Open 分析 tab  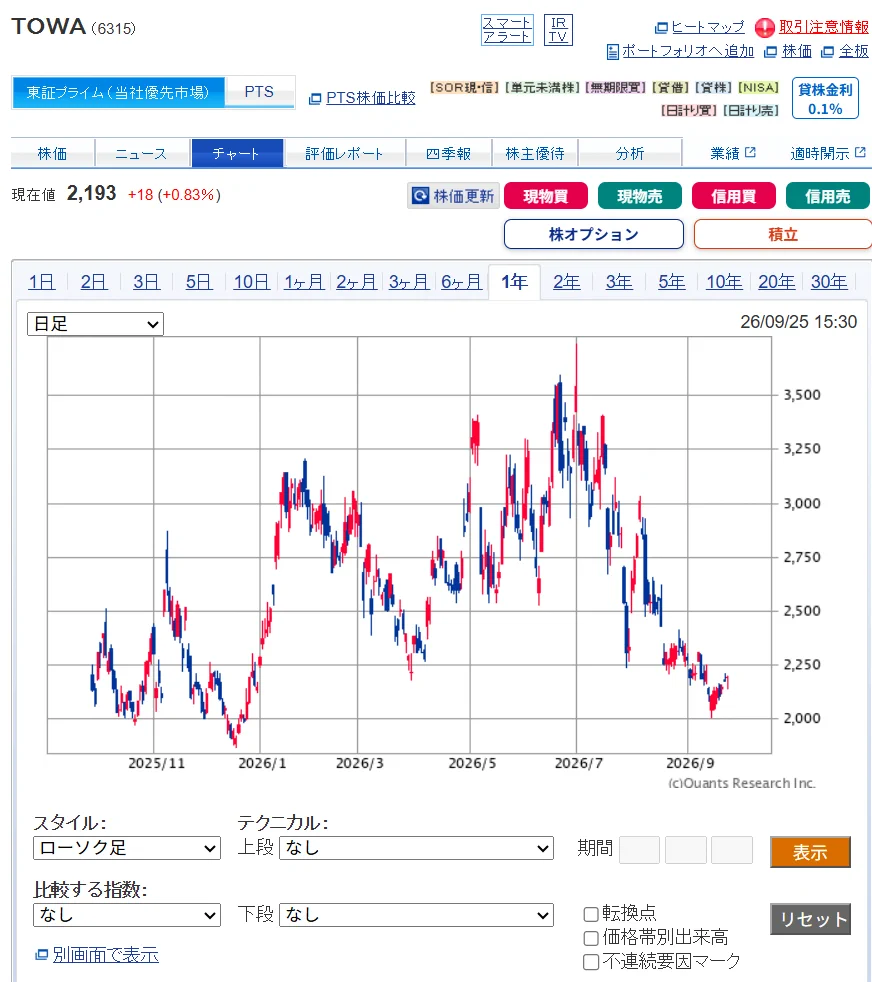630,153
